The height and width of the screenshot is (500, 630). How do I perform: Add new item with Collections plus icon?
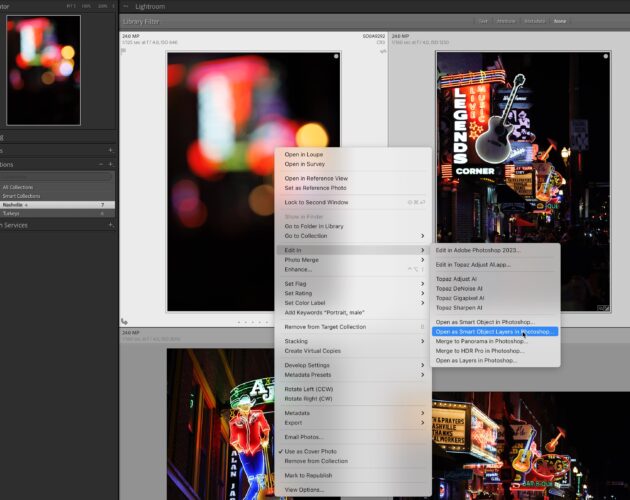pos(110,164)
